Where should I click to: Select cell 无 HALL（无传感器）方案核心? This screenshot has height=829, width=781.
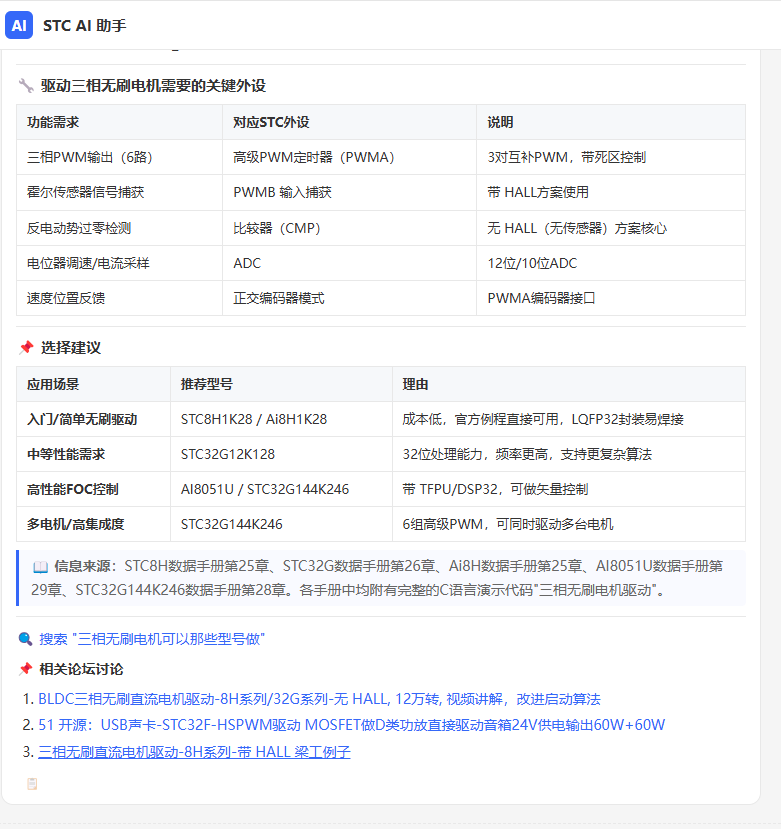click(611, 228)
